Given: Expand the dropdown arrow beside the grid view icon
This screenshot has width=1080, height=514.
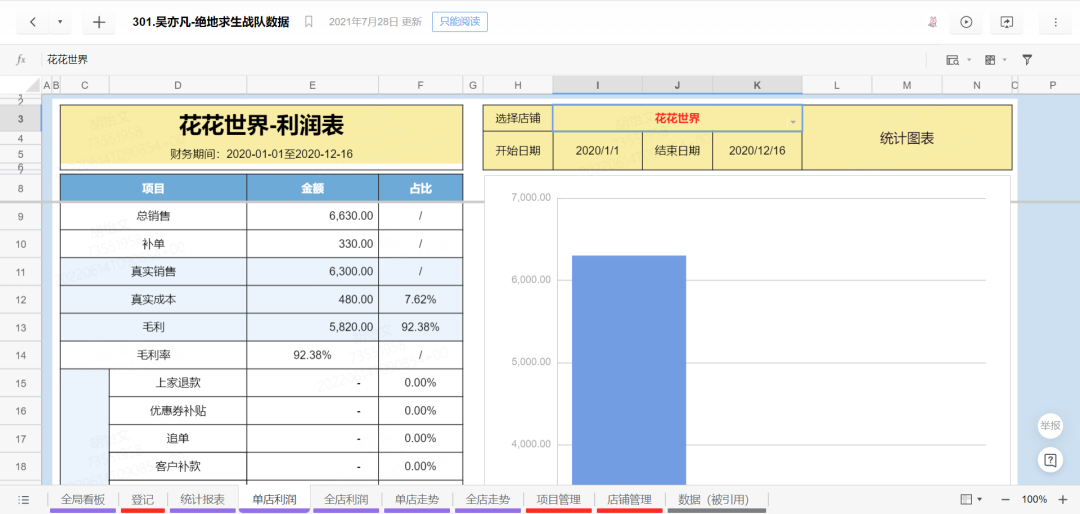Looking at the screenshot, I should point(1005,60).
